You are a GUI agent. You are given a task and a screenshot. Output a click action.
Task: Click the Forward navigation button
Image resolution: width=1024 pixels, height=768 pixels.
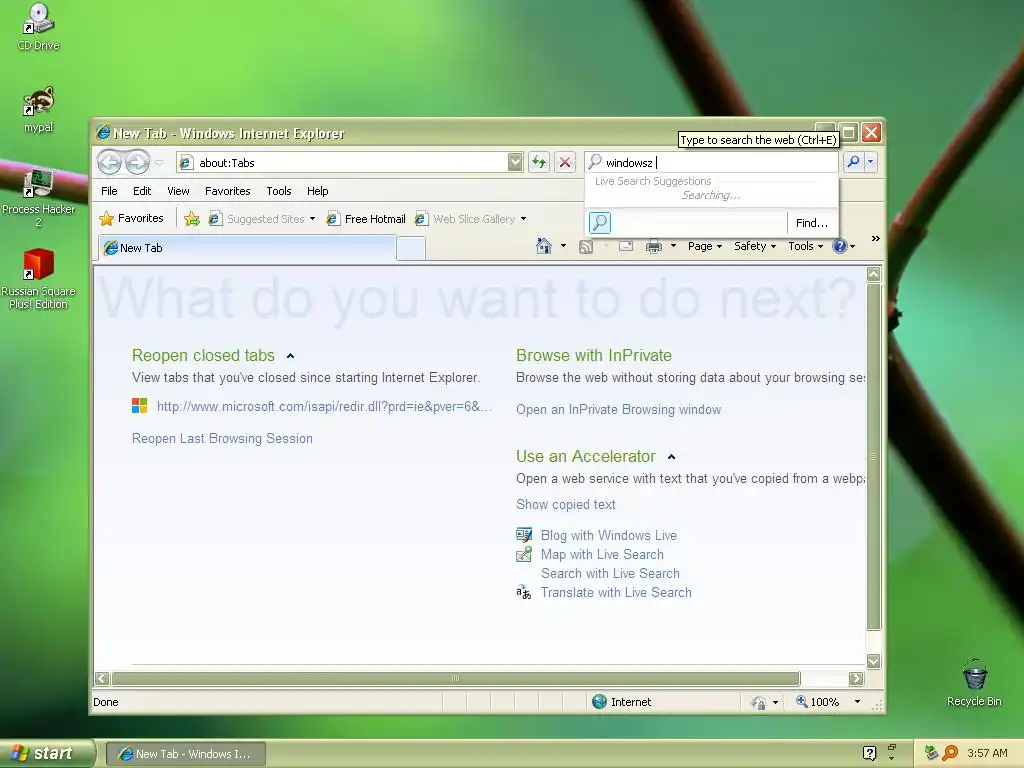click(x=137, y=162)
